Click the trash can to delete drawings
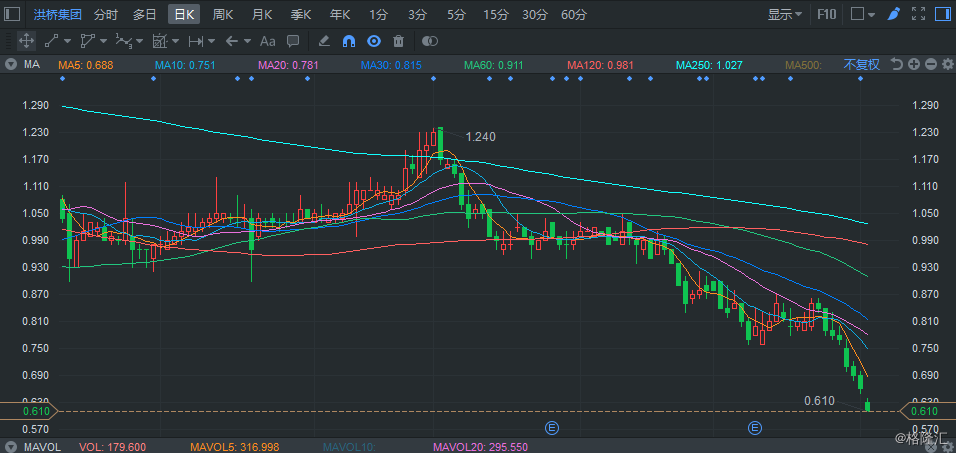The height and width of the screenshot is (453, 956). [399, 41]
